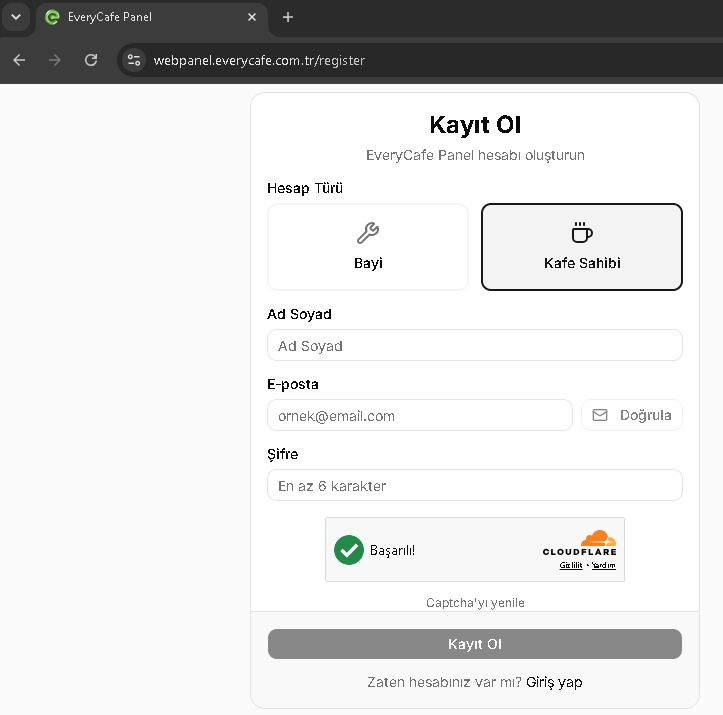Click the address bar URL
The image size is (723, 715).
coord(259,60)
